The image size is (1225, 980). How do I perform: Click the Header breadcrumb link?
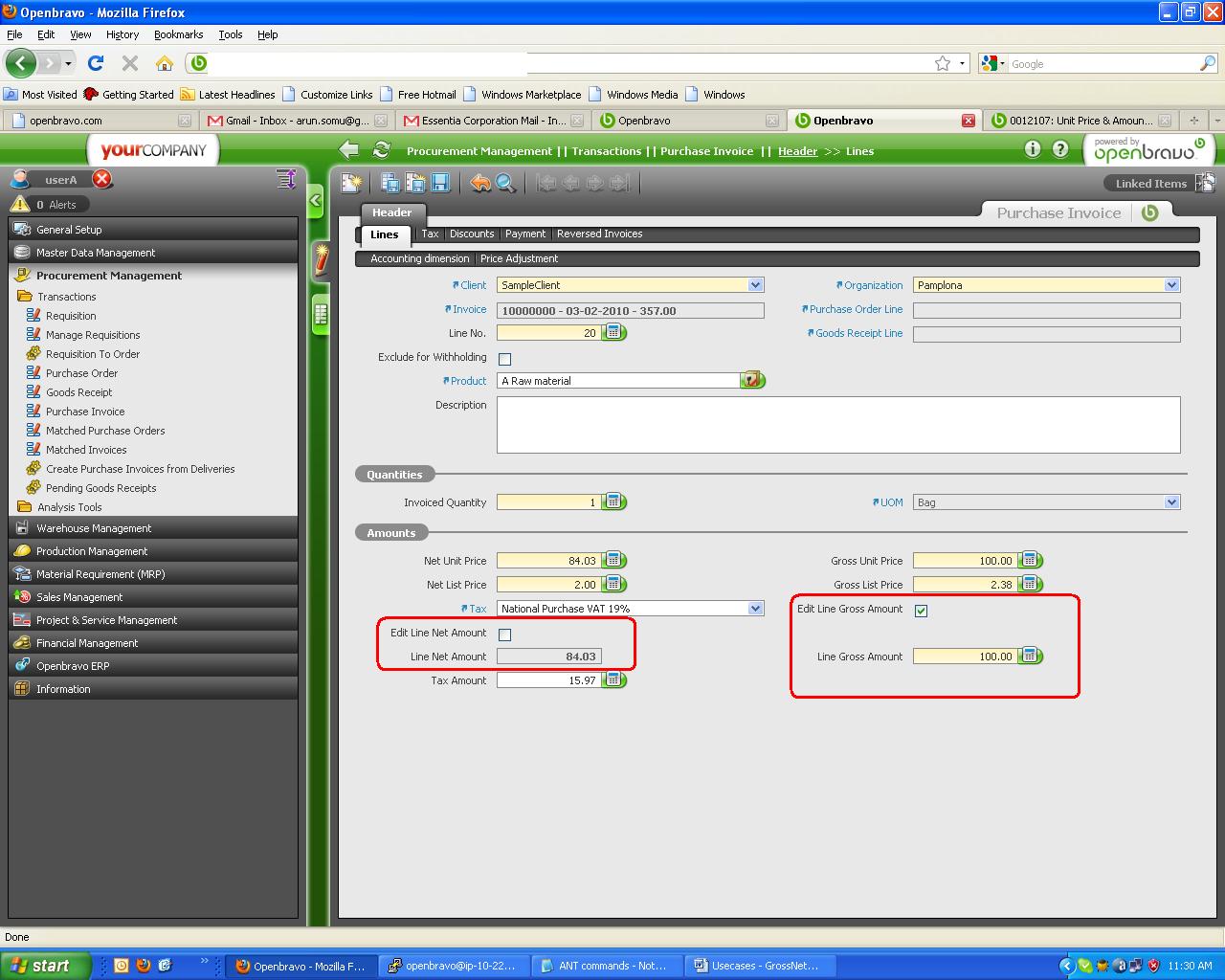pyautogui.click(x=798, y=151)
